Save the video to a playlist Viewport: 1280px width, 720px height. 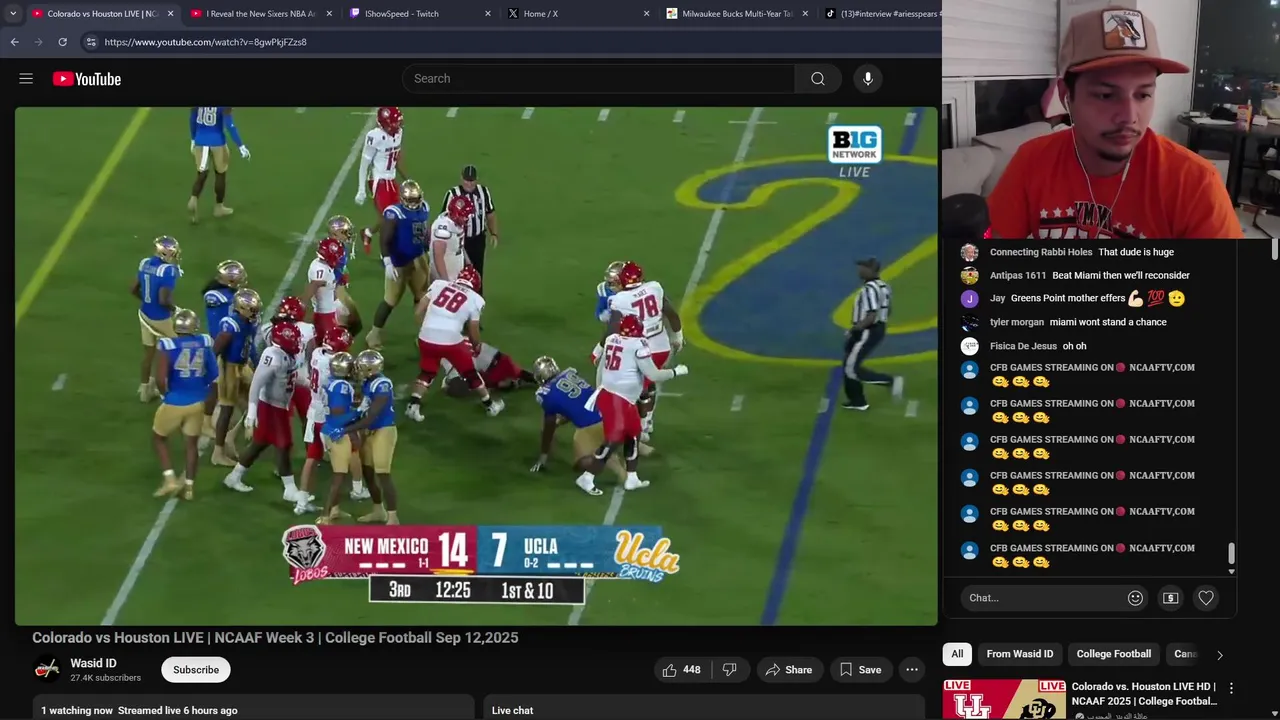[x=860, y=670]
